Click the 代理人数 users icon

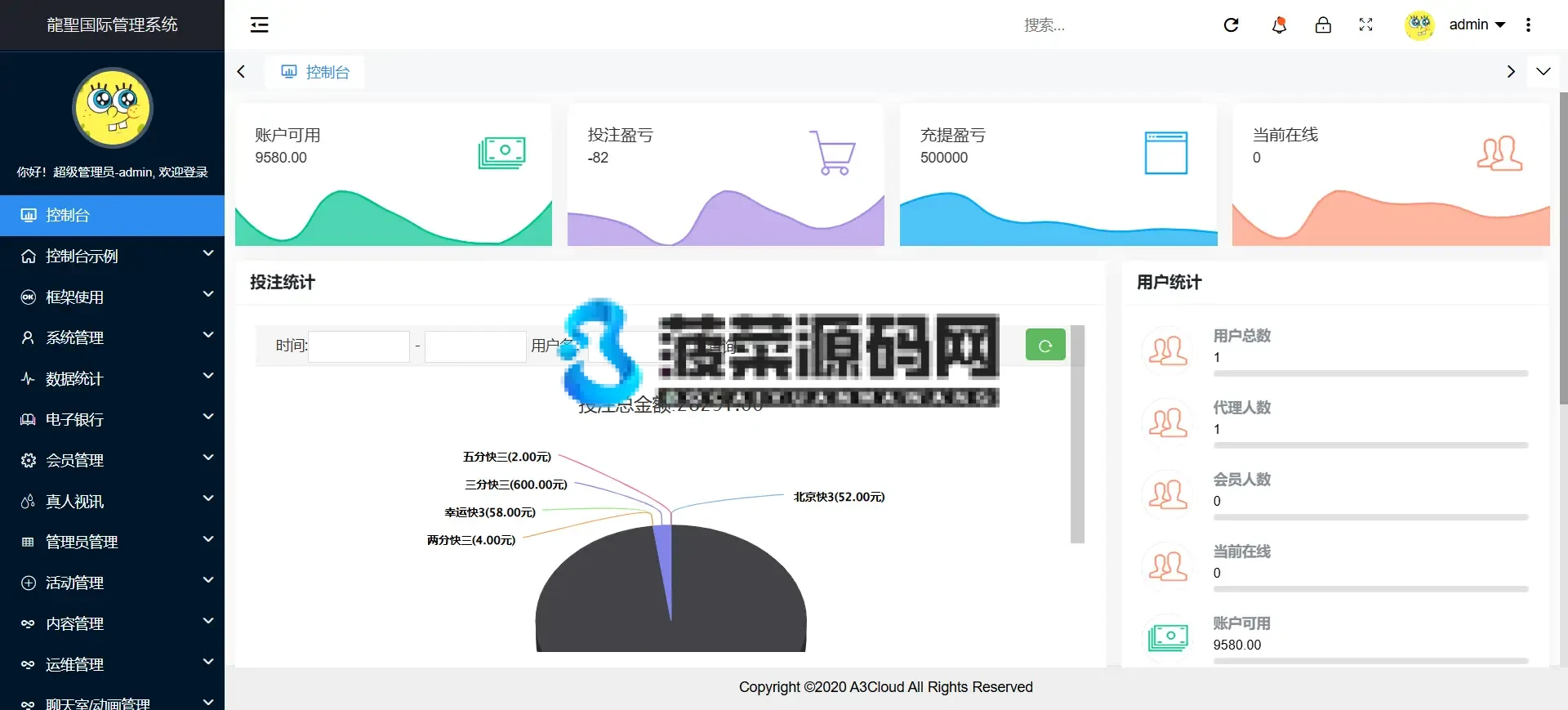click(1168, 422)
